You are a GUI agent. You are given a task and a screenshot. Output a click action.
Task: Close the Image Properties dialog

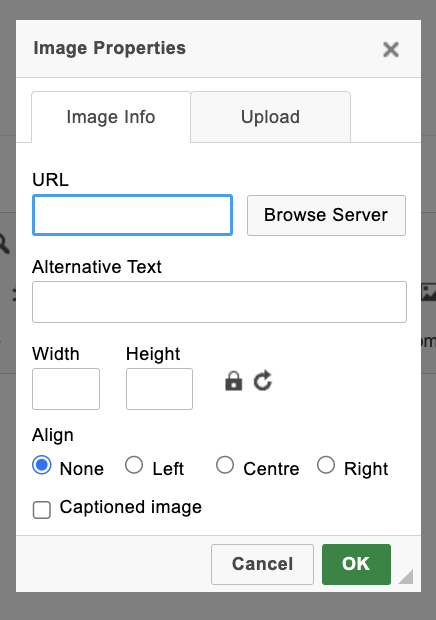(391, 49)
